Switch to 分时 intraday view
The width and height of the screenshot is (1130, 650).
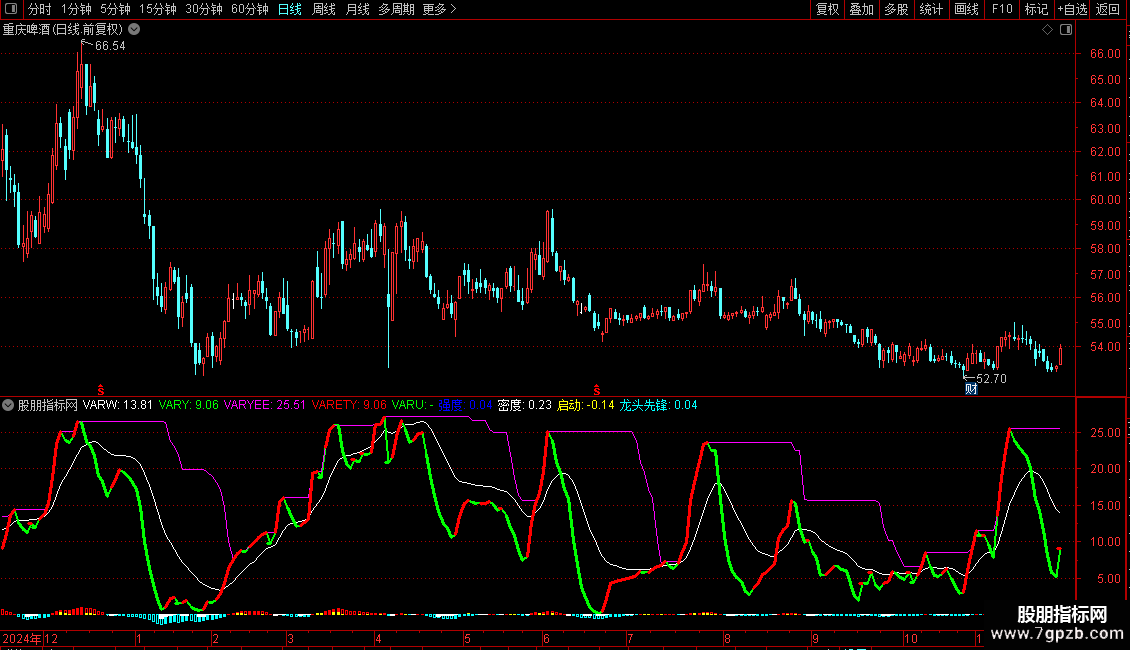tap(39, 9)
